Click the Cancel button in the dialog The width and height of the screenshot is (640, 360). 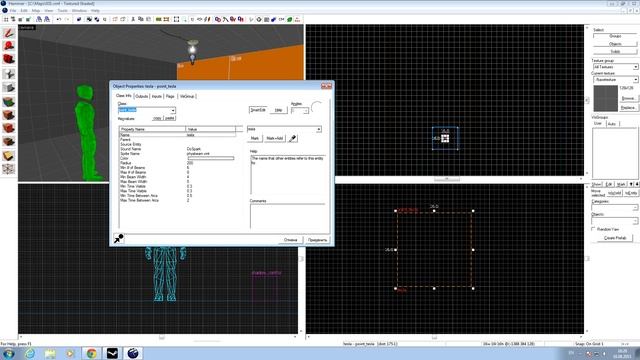click(291, 240)
